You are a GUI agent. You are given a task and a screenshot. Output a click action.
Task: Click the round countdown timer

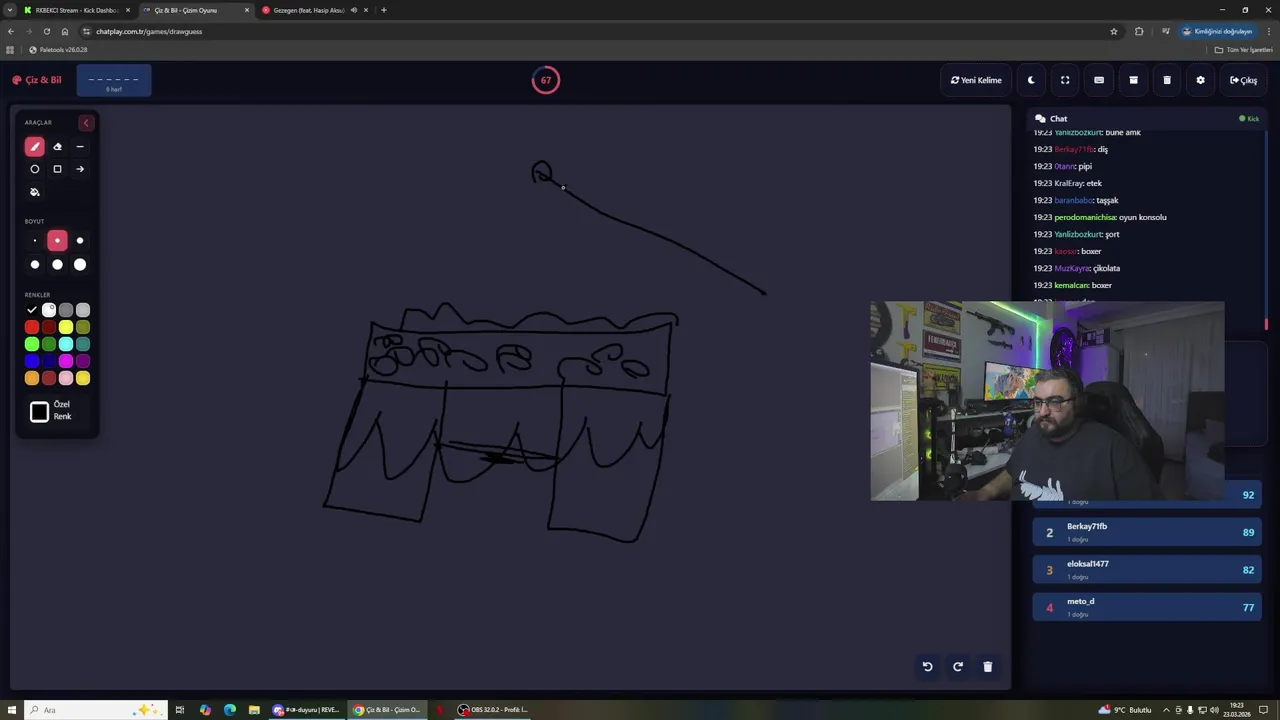[x=546, y=80]
